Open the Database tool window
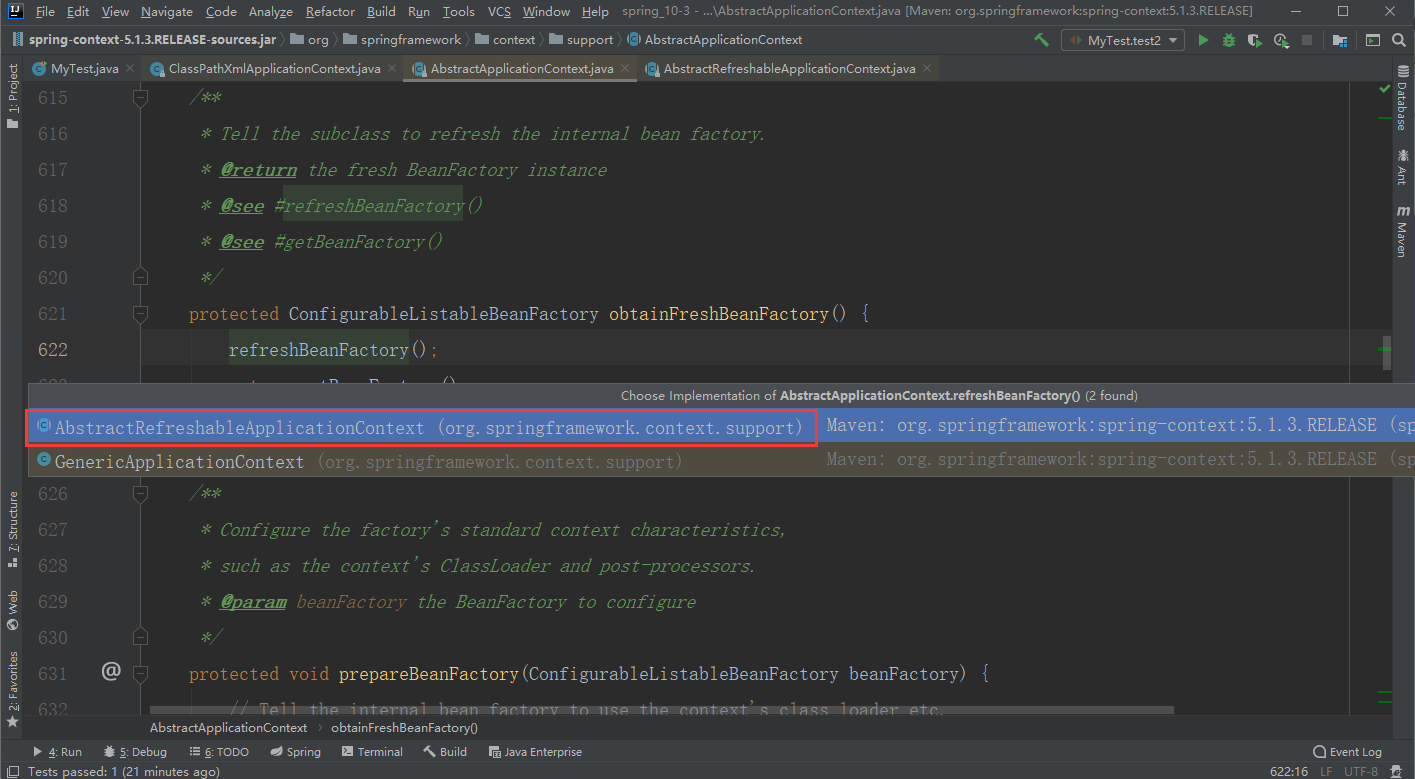The image size is (1415, 779). 1402,98
